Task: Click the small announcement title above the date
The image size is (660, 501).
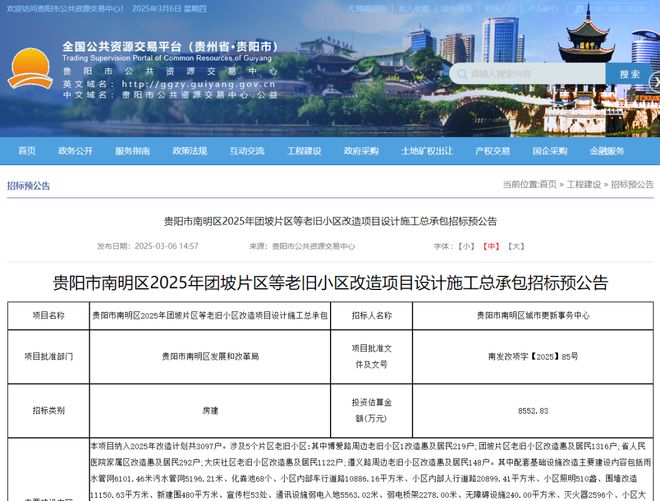Action: (330, 221)
